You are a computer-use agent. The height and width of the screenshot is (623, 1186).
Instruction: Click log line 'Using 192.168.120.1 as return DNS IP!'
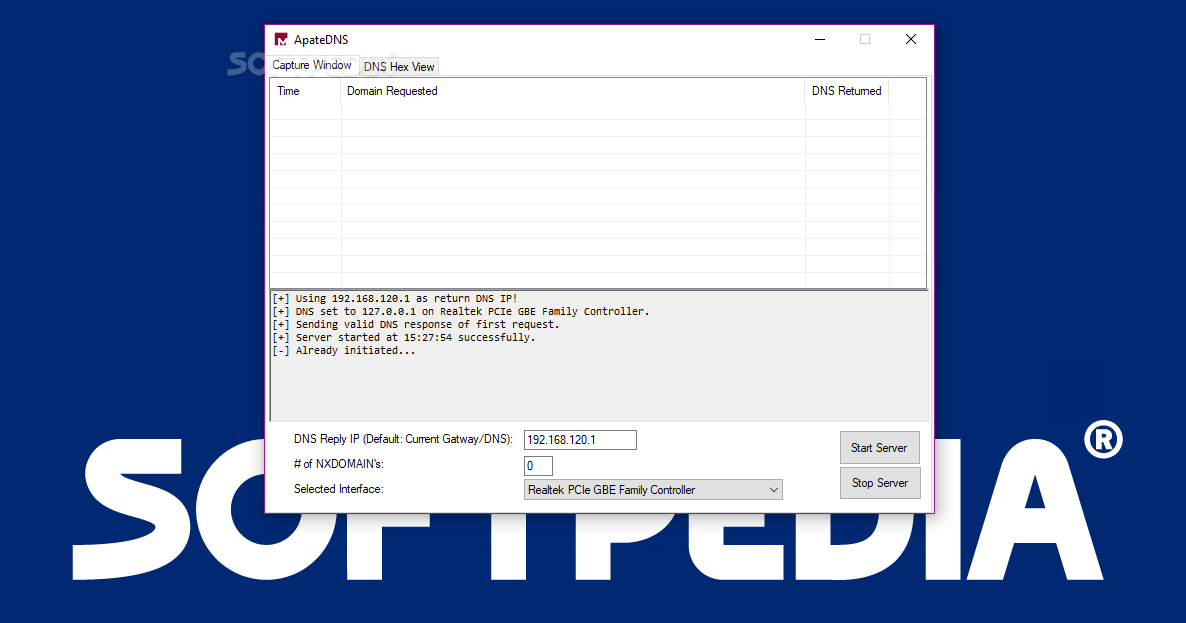[395, 299]
